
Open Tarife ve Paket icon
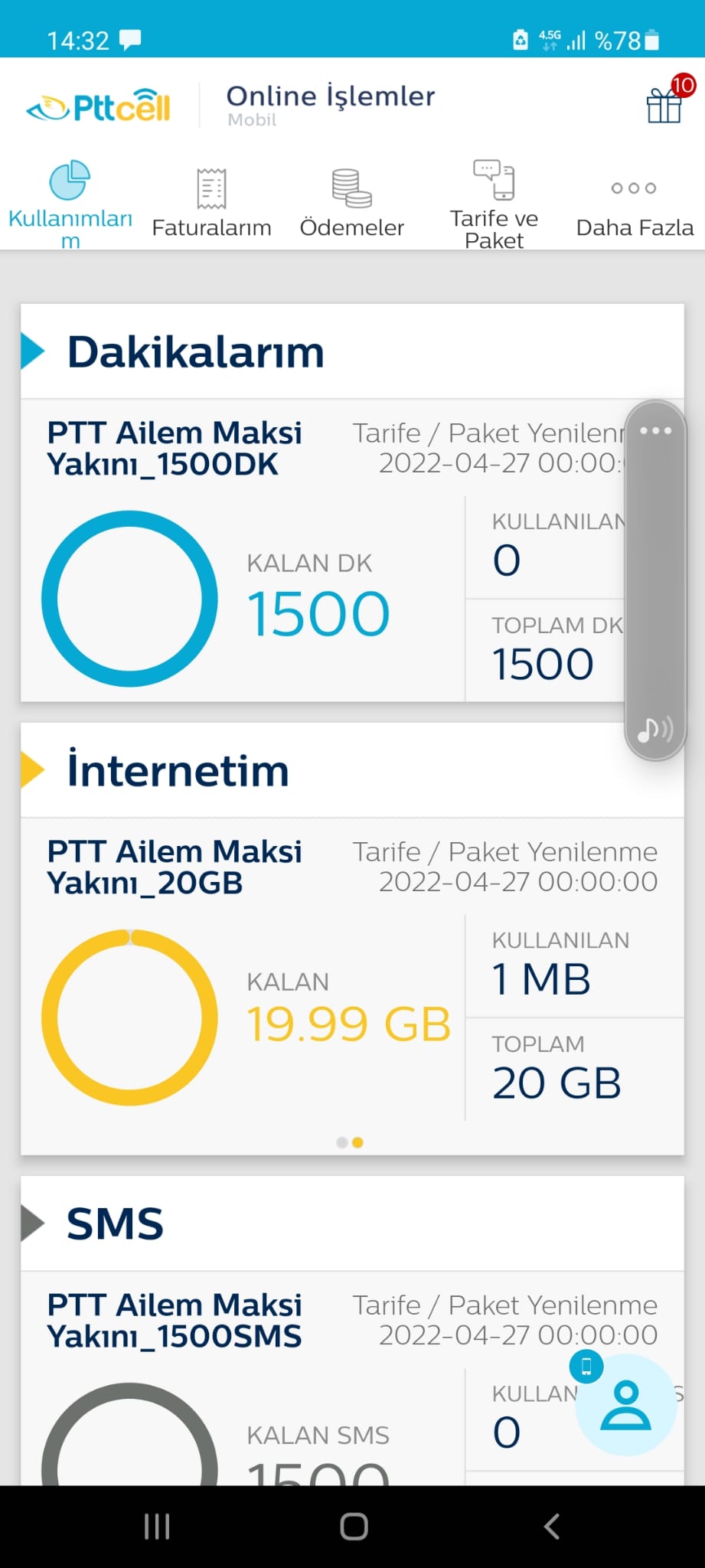pyautogui.click(x=494, y=179)
